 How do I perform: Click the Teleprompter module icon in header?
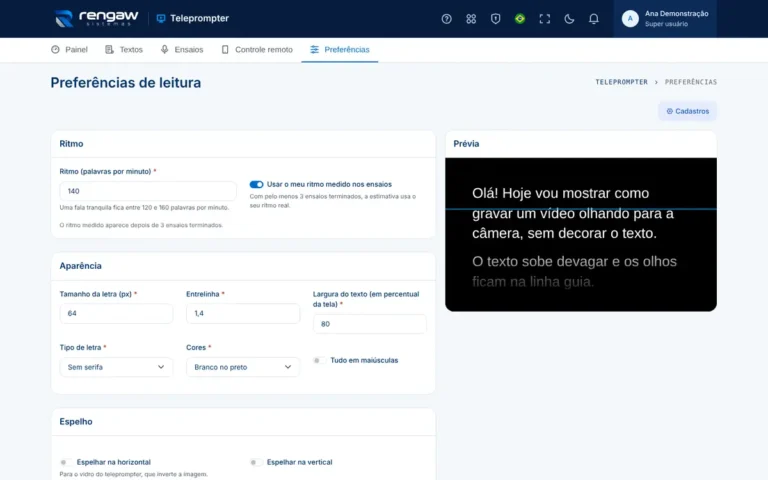coord(161,19)
